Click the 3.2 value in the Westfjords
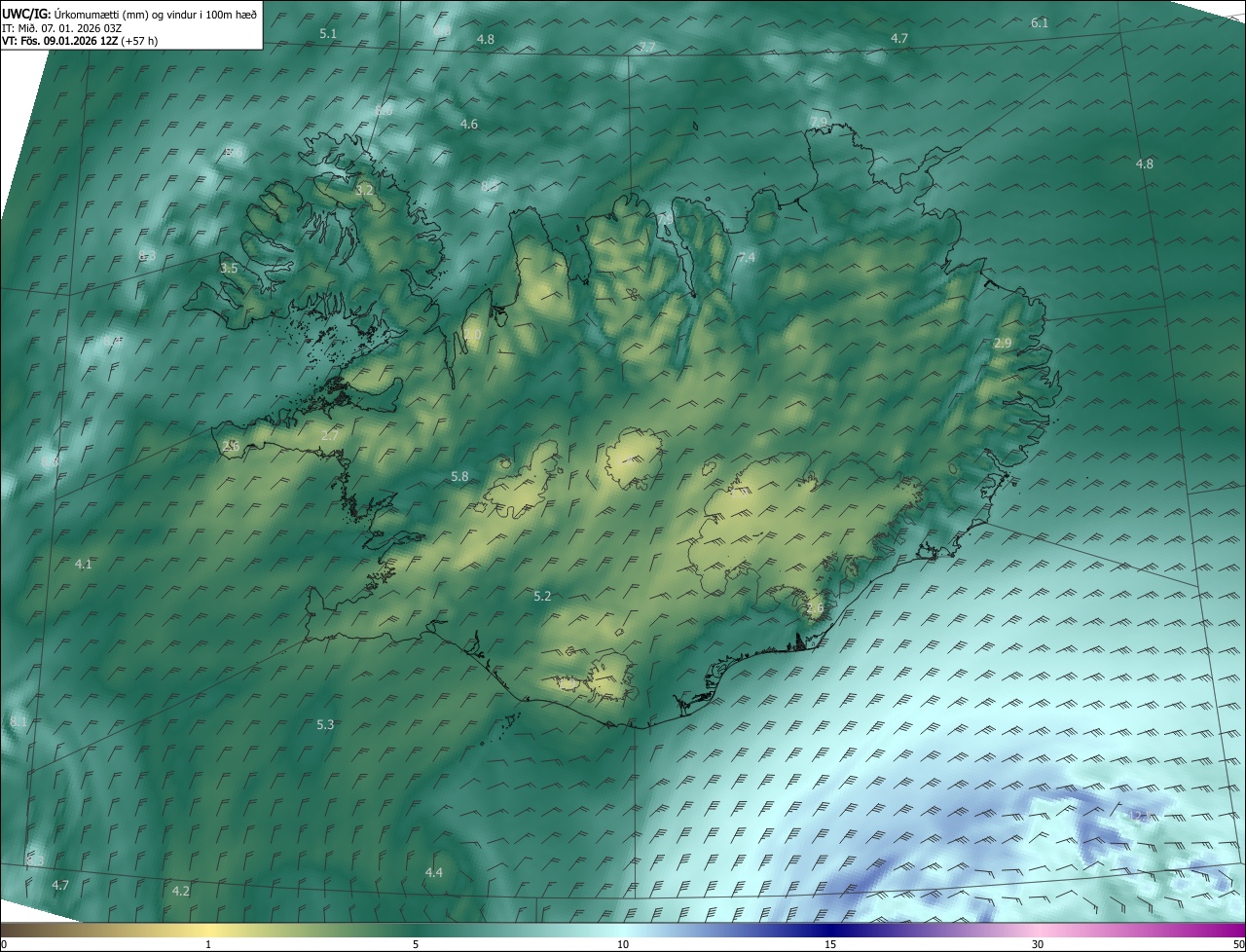 pyautogui.click(x=365, y=191)
